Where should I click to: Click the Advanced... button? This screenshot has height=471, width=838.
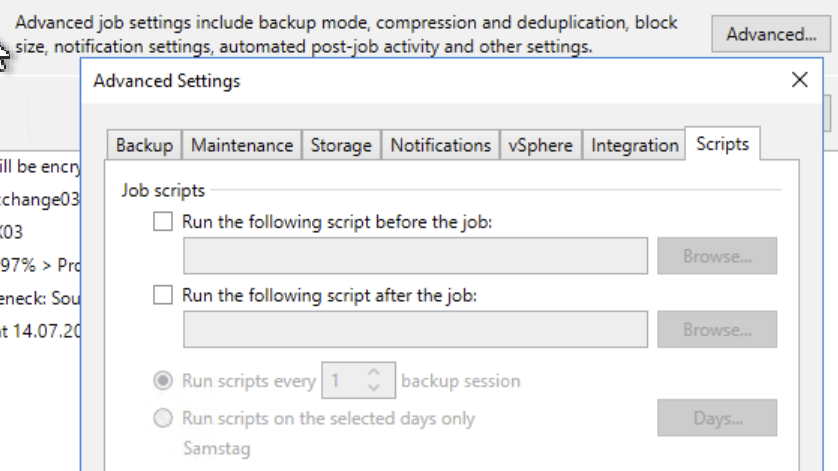click(771, 34)
